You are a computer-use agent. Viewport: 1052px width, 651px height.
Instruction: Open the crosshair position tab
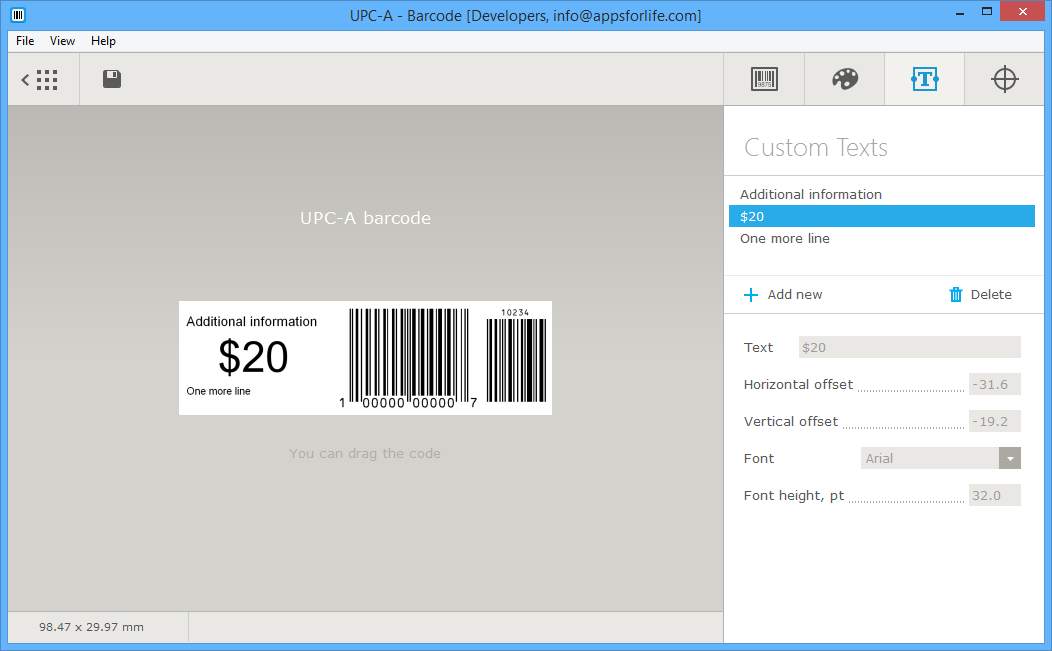pos(1004,79)
